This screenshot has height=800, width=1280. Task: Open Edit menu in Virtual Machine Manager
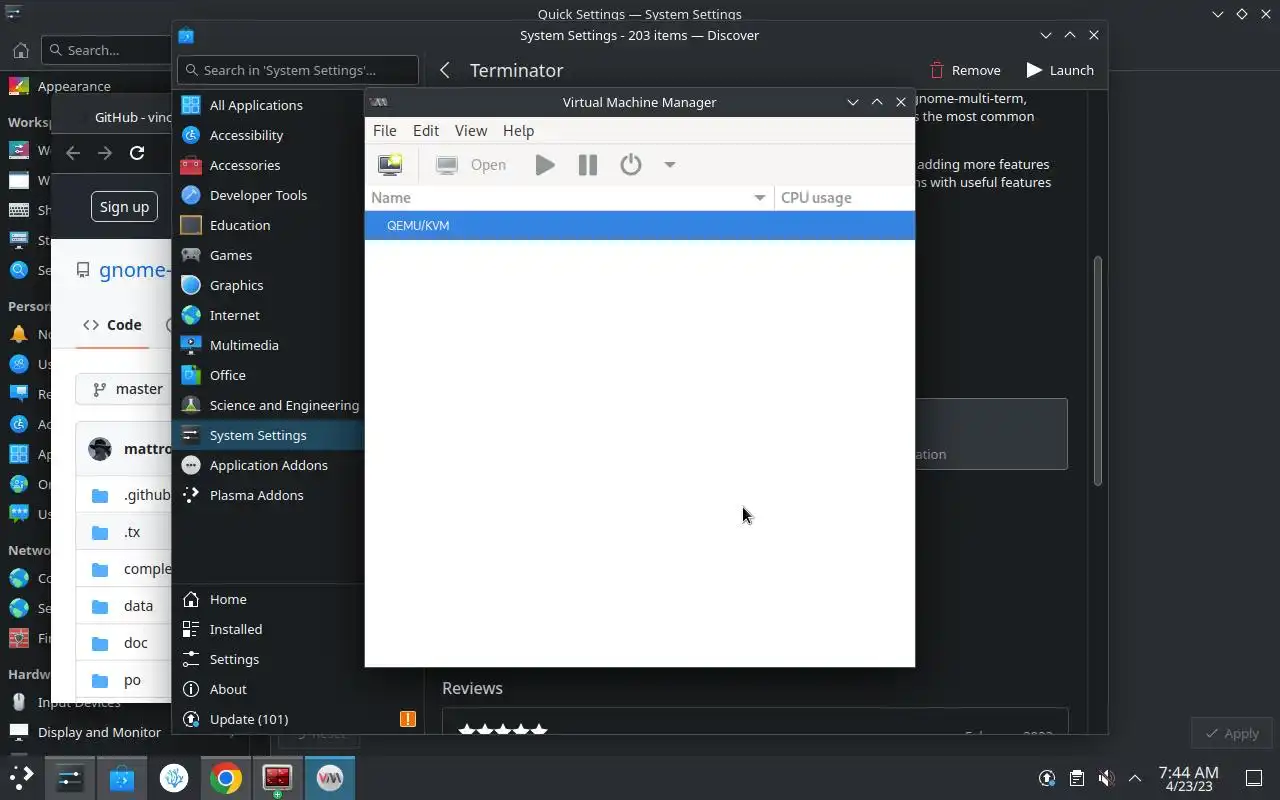426,131
